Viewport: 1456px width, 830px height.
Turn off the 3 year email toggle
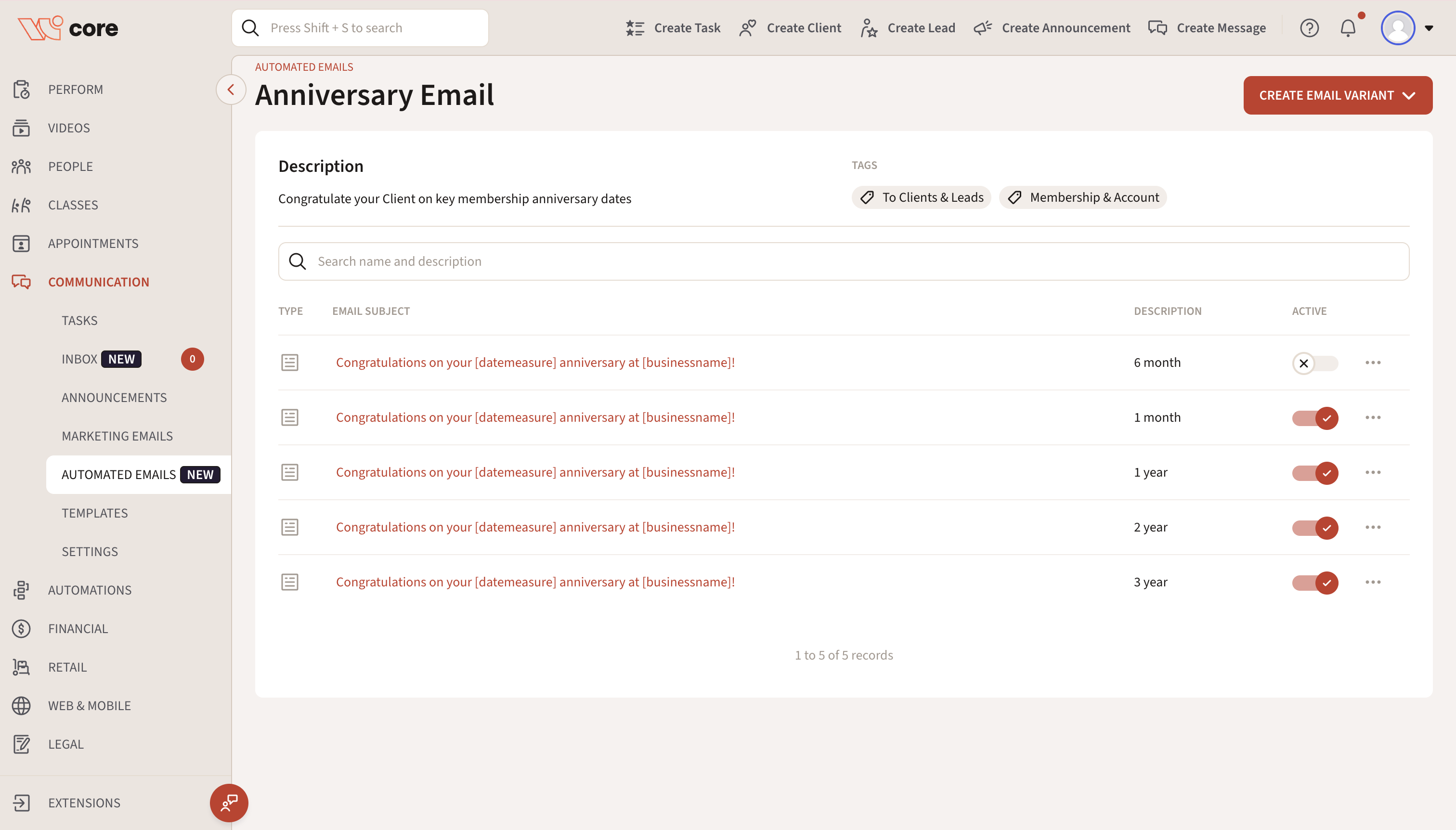1314,583
